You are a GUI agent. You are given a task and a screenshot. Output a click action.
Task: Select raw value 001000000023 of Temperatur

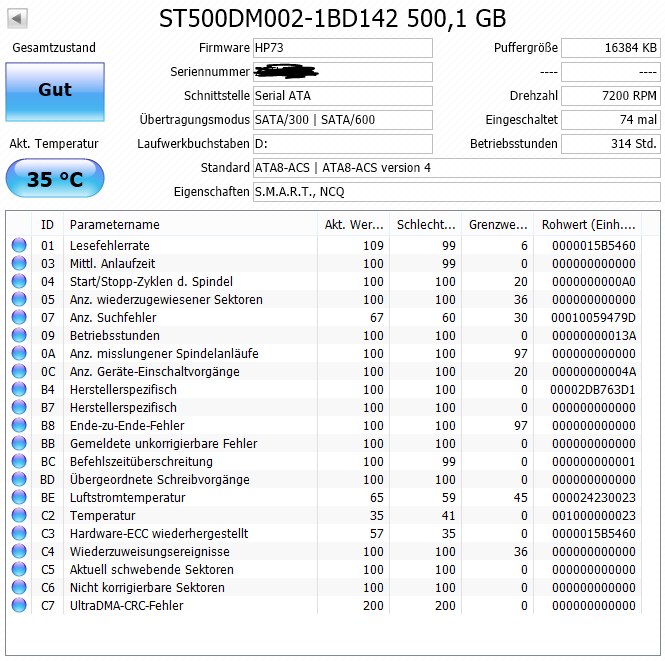593,516
